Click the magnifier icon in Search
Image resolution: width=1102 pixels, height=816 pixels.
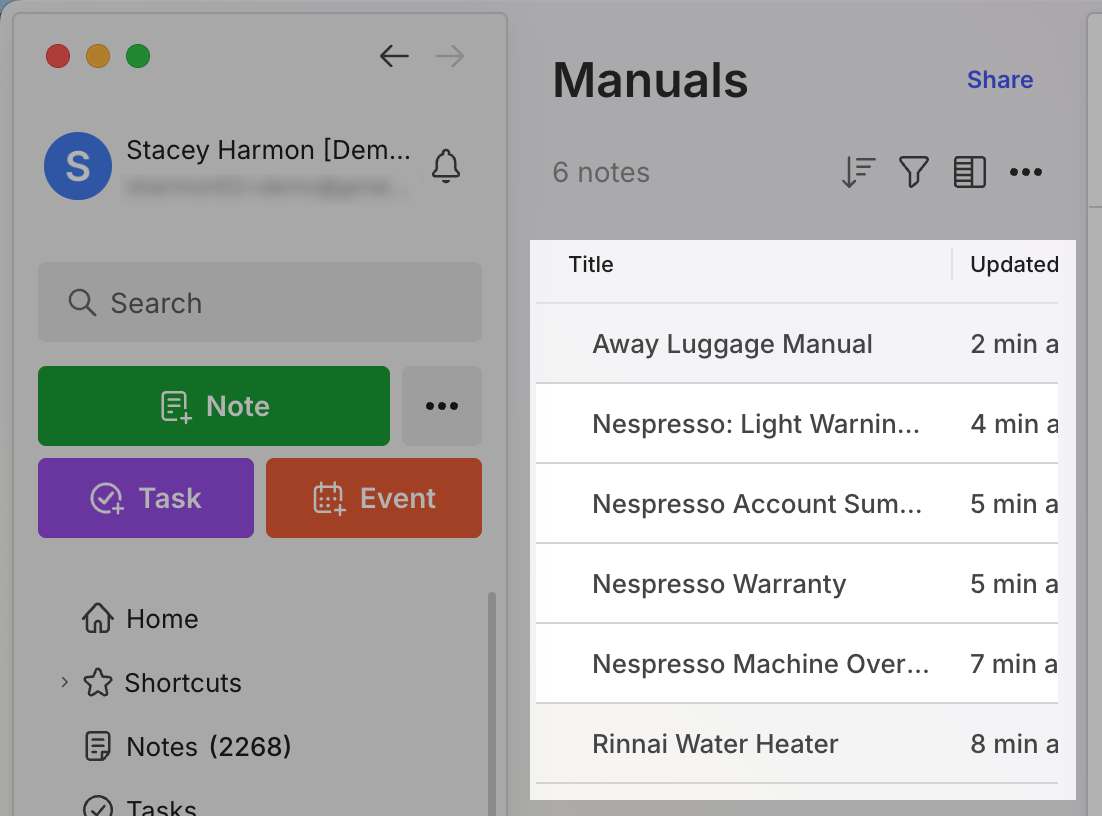tap(82, 303)
